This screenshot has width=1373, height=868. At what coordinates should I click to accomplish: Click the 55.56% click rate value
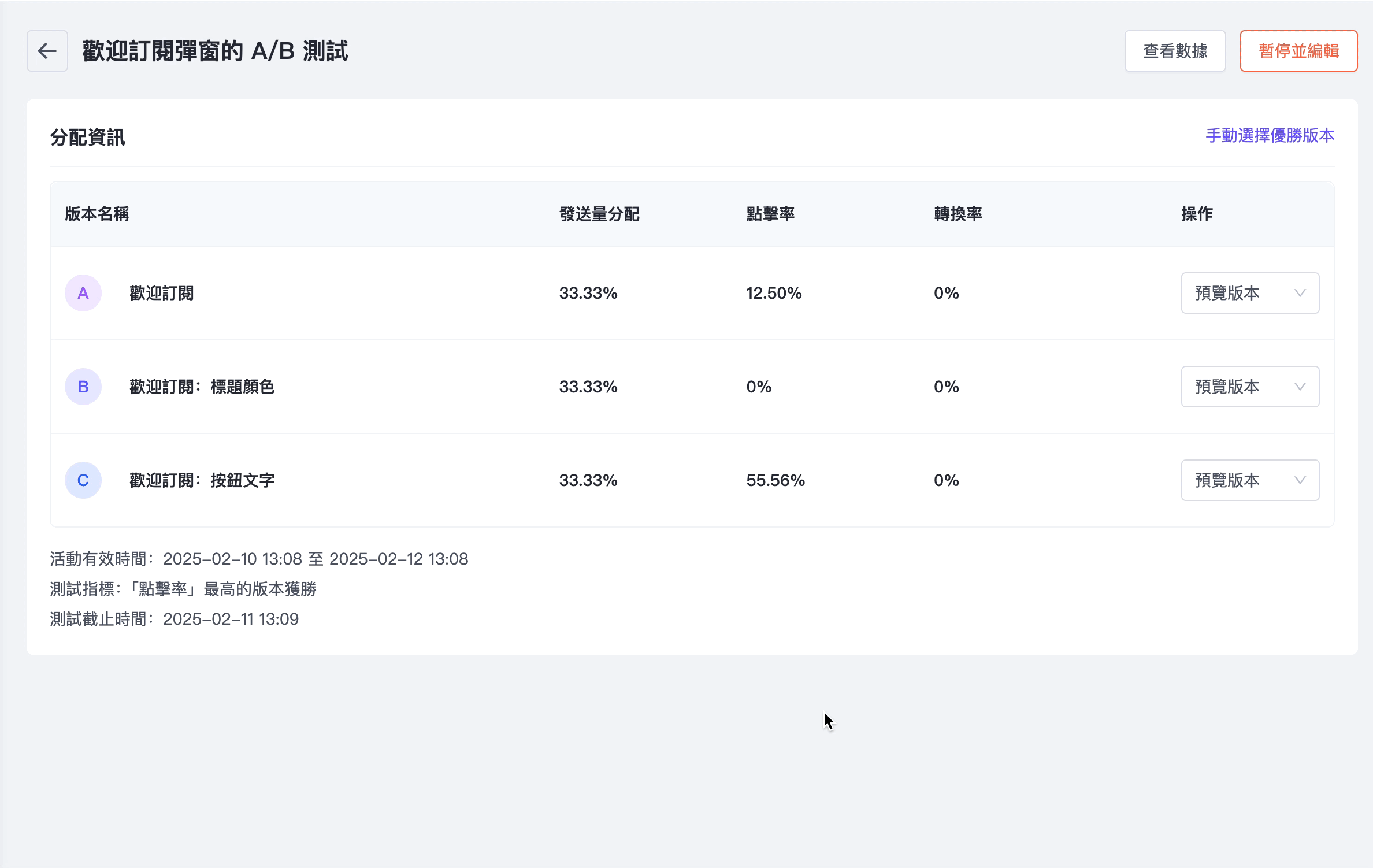pyautogui.click(x=775, y=480)
